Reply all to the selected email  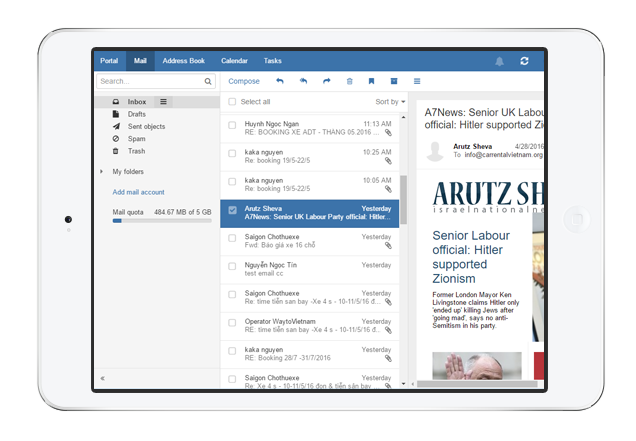pyautogui.click(x=303, y=81)
